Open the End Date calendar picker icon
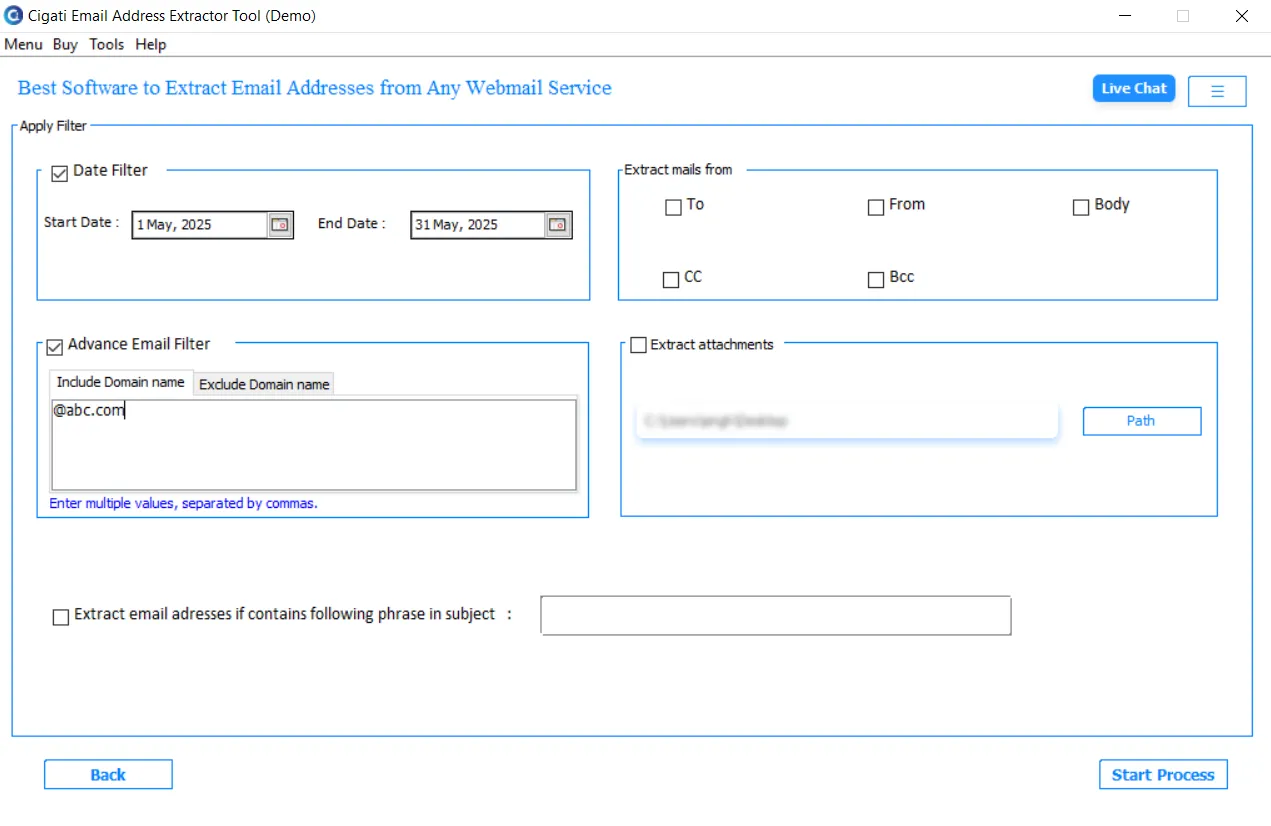Image resolution: width=1271 pixels, height=826 pixels. tap(558, 225)
